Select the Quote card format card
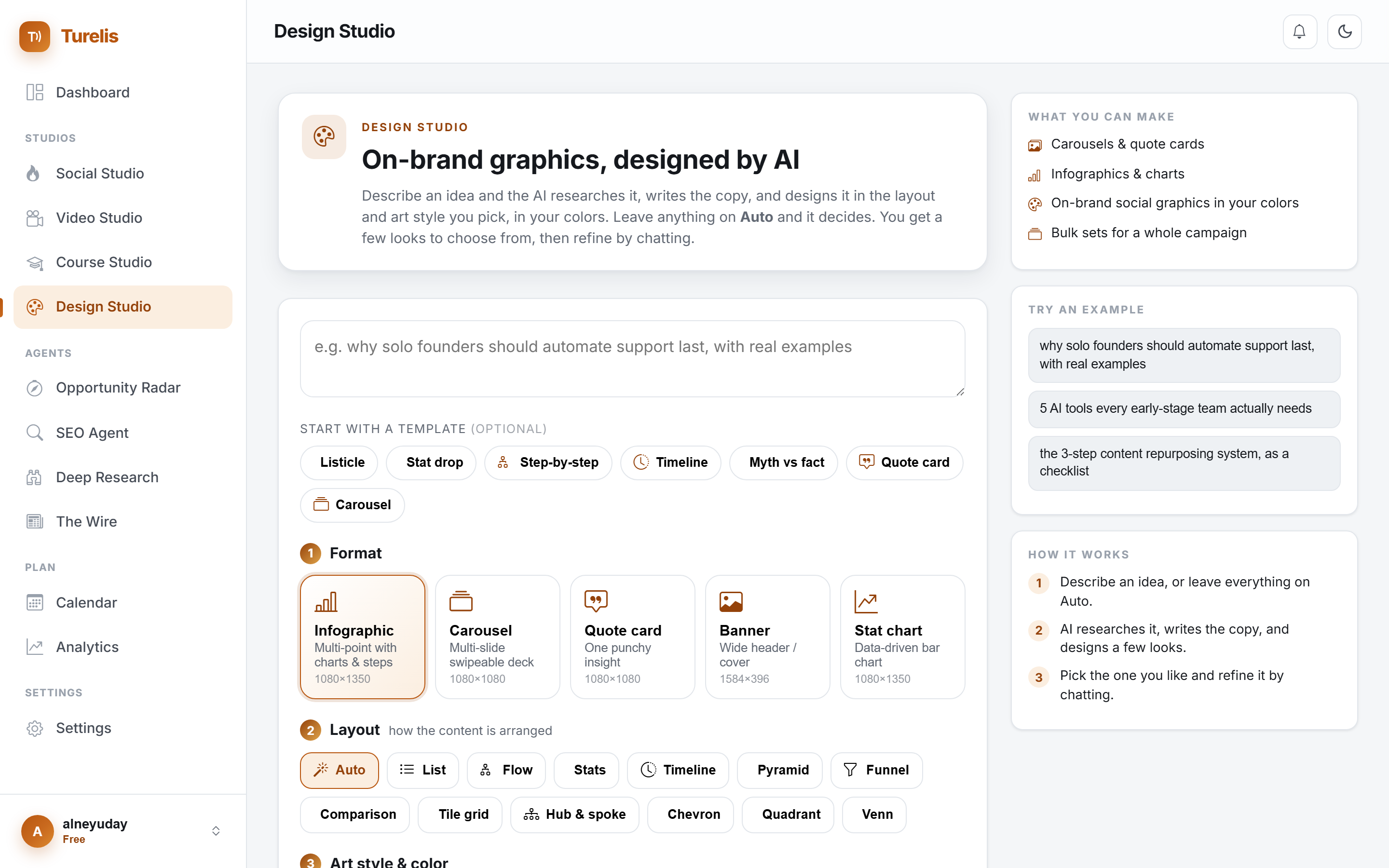 click(x=632, y=637)
